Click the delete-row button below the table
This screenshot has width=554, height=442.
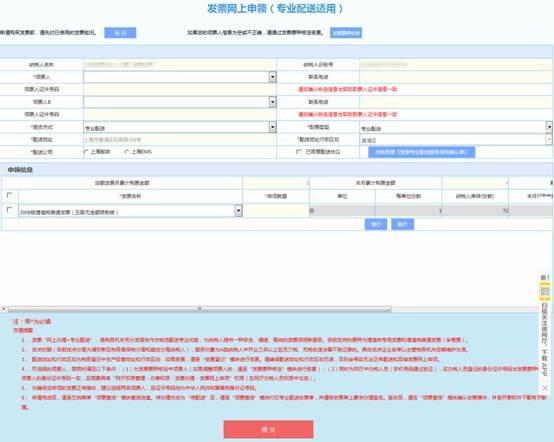tap(402, 224)
